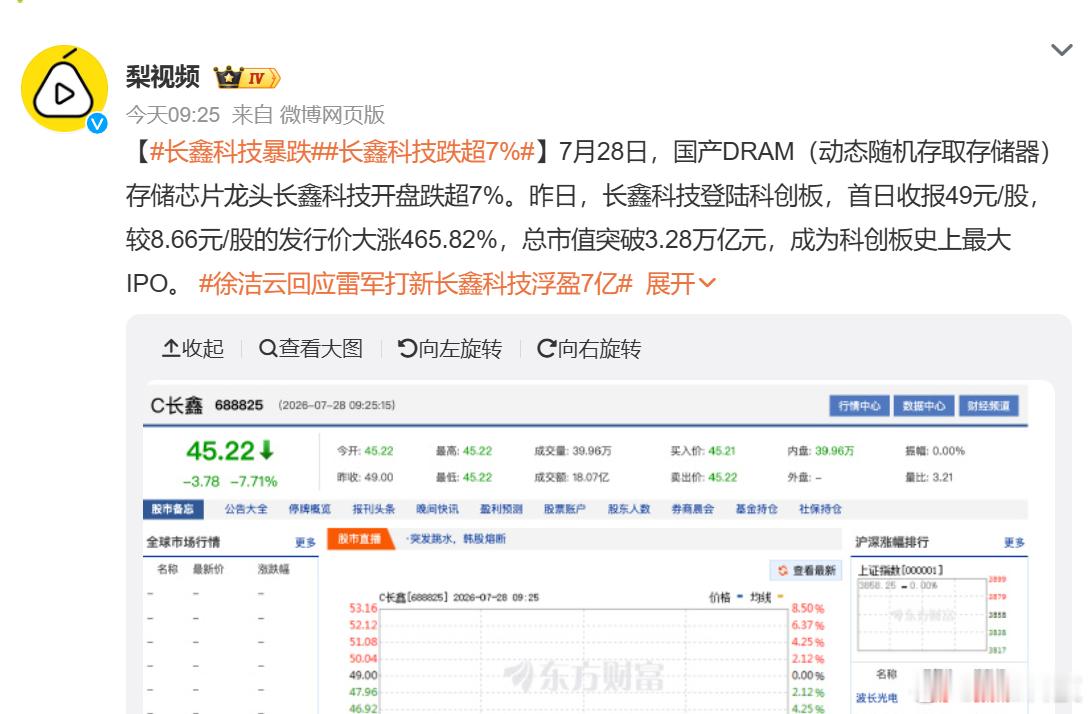Rotate the image right with 向右旋转
Image resolution: width=1092 pixels, height=714 pixels.
589,348
